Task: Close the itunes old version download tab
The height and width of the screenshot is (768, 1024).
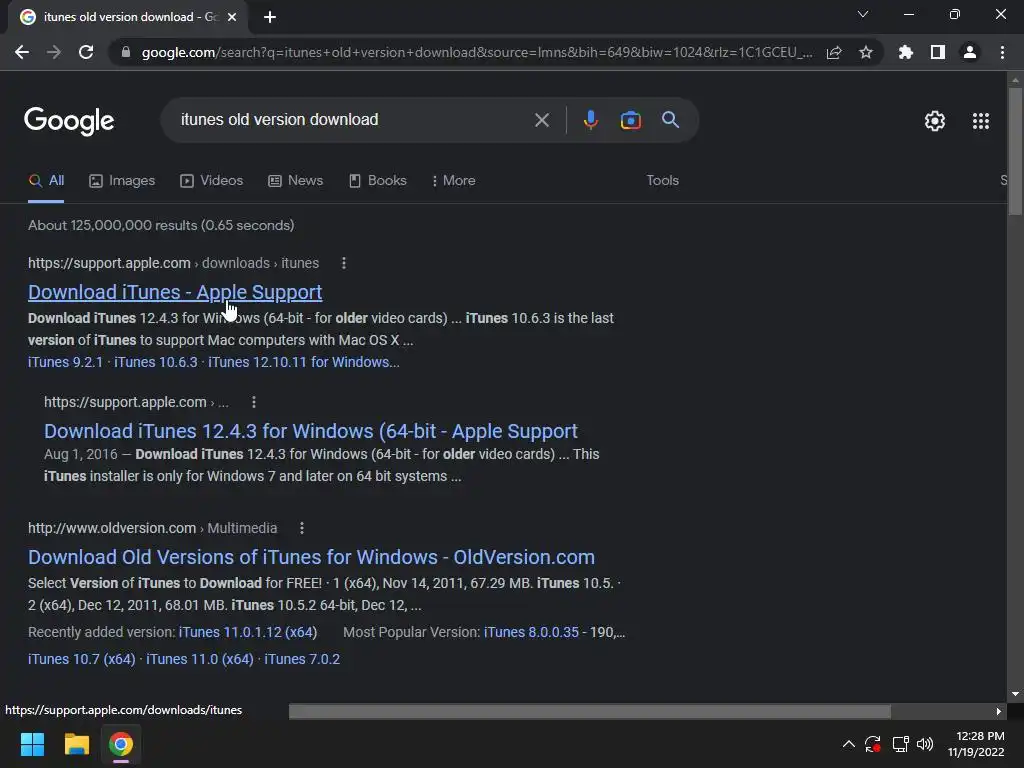Action: pos(232,17)
